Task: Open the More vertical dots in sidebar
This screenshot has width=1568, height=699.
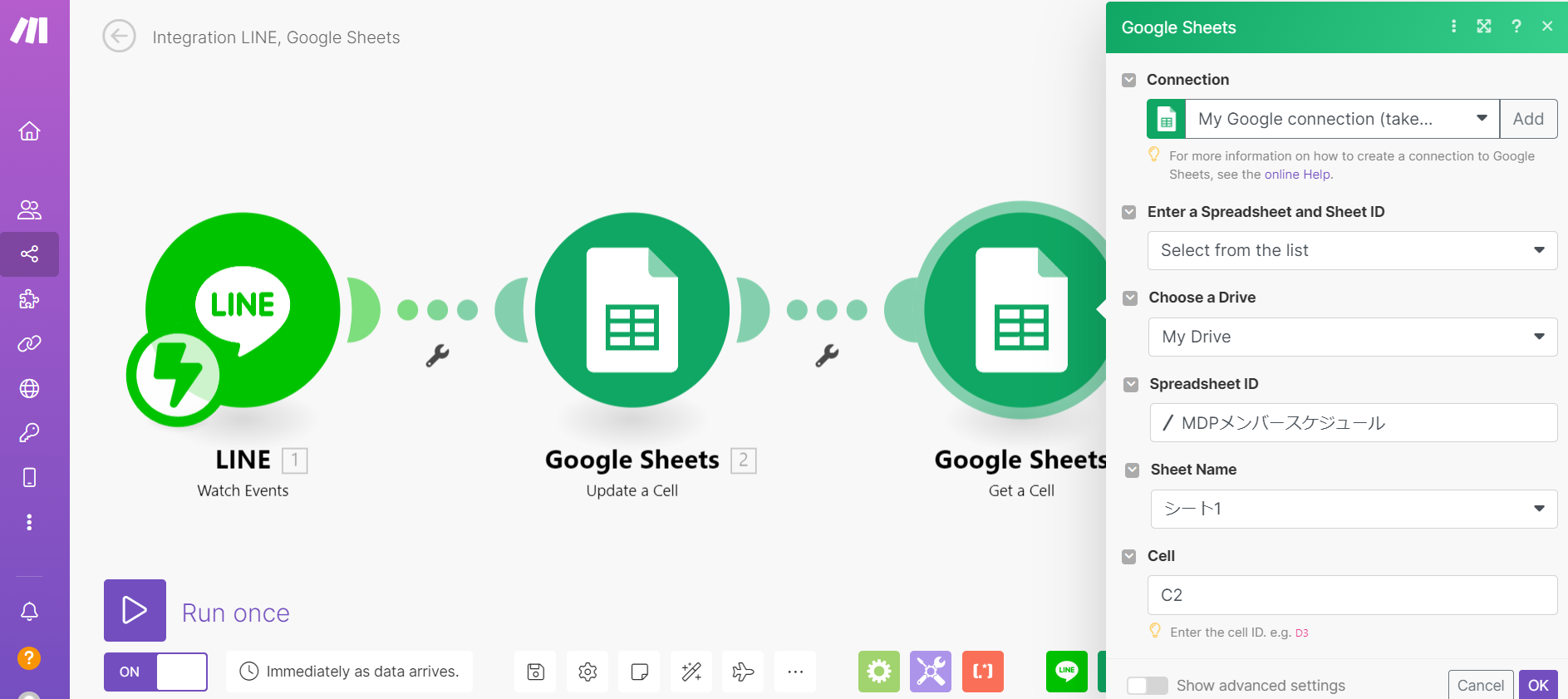Action: click(29, 522)
